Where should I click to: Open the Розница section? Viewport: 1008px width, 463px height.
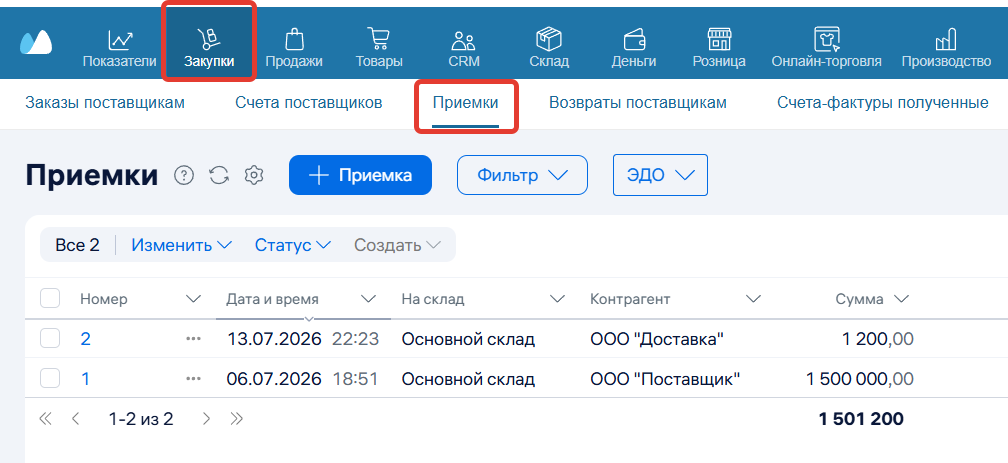click(719, 49)
